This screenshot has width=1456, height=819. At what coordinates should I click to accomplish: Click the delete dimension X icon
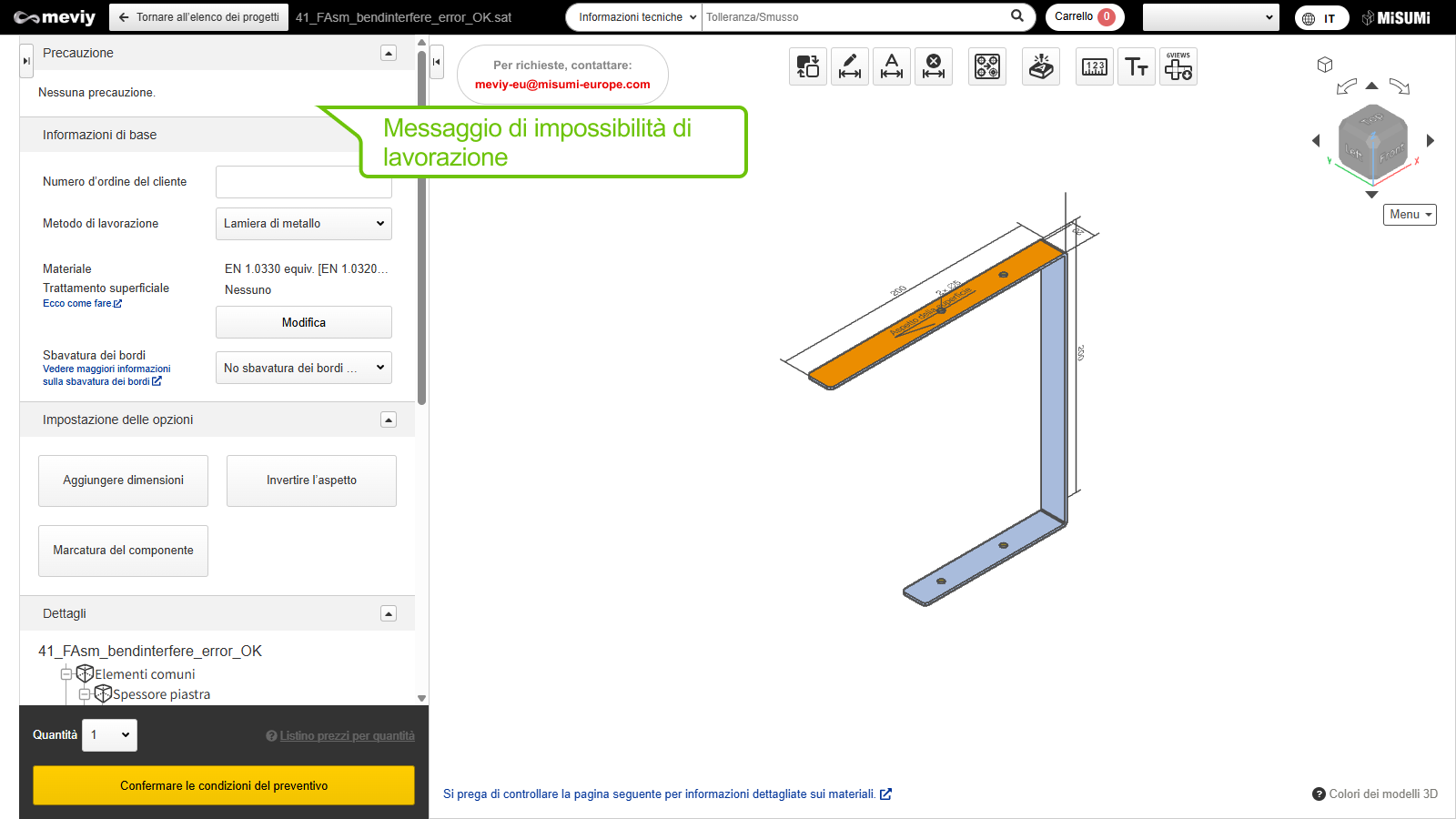point(934,66)
